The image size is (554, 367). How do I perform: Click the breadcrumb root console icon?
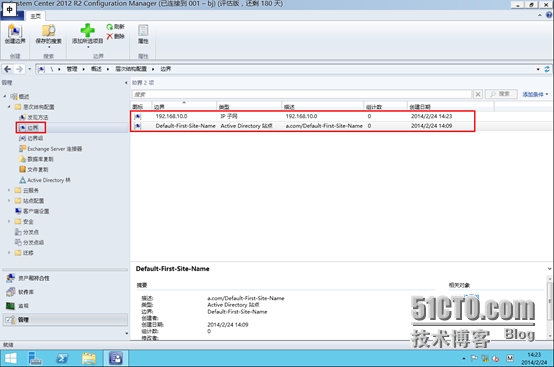(41, 69)
